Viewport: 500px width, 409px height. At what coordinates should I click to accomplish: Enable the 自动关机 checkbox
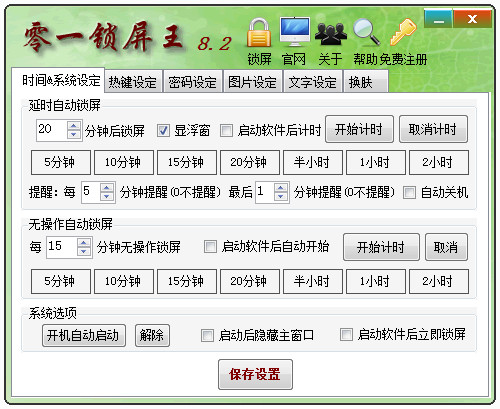point(409,192)
